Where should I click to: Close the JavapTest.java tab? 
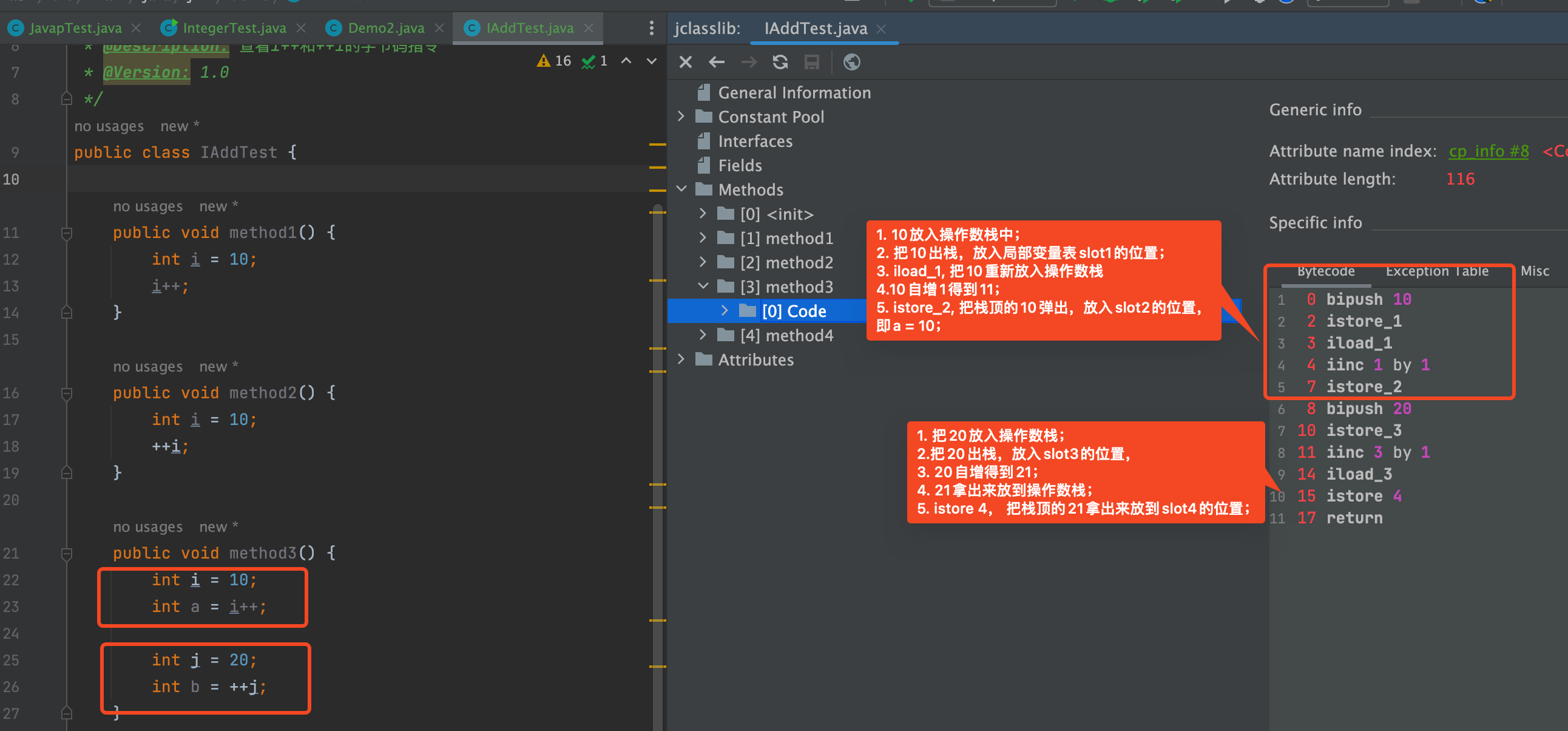point(137,28)
